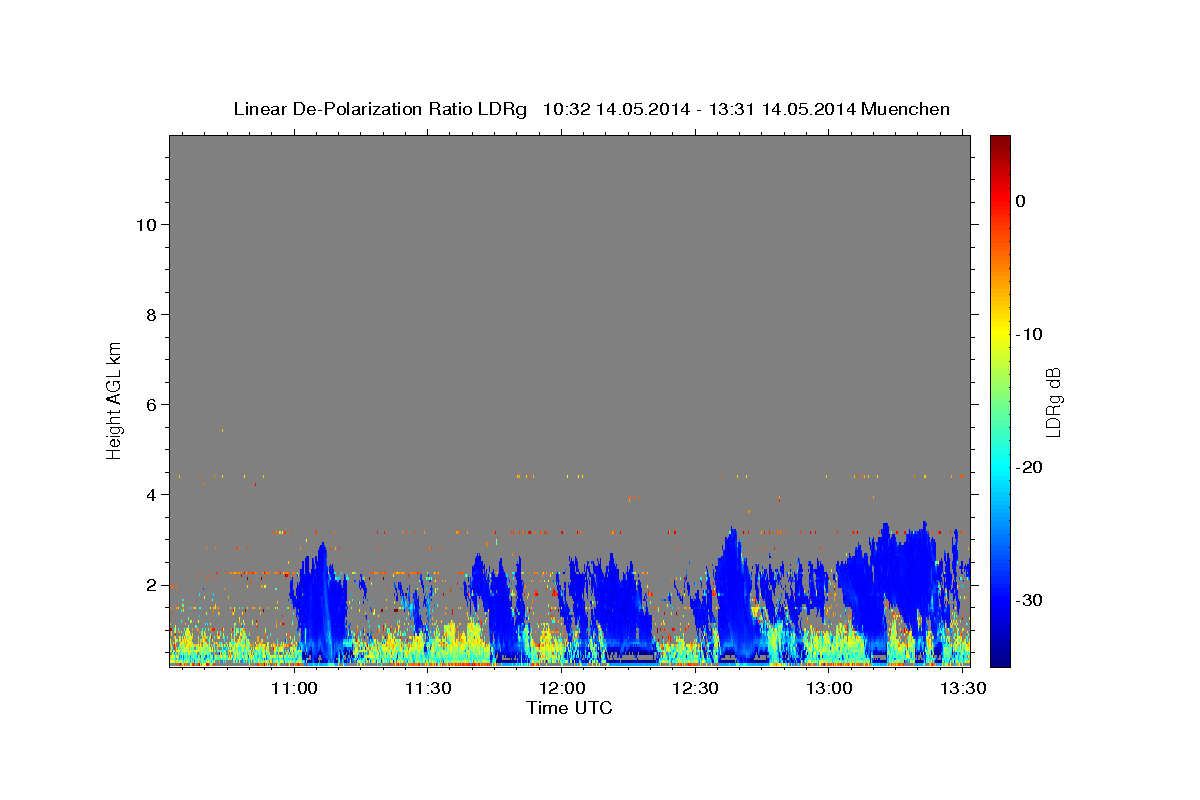Screen dimensions: 1200x800
Task: Click the height tick label 6
Action: [x=152, y=405]
